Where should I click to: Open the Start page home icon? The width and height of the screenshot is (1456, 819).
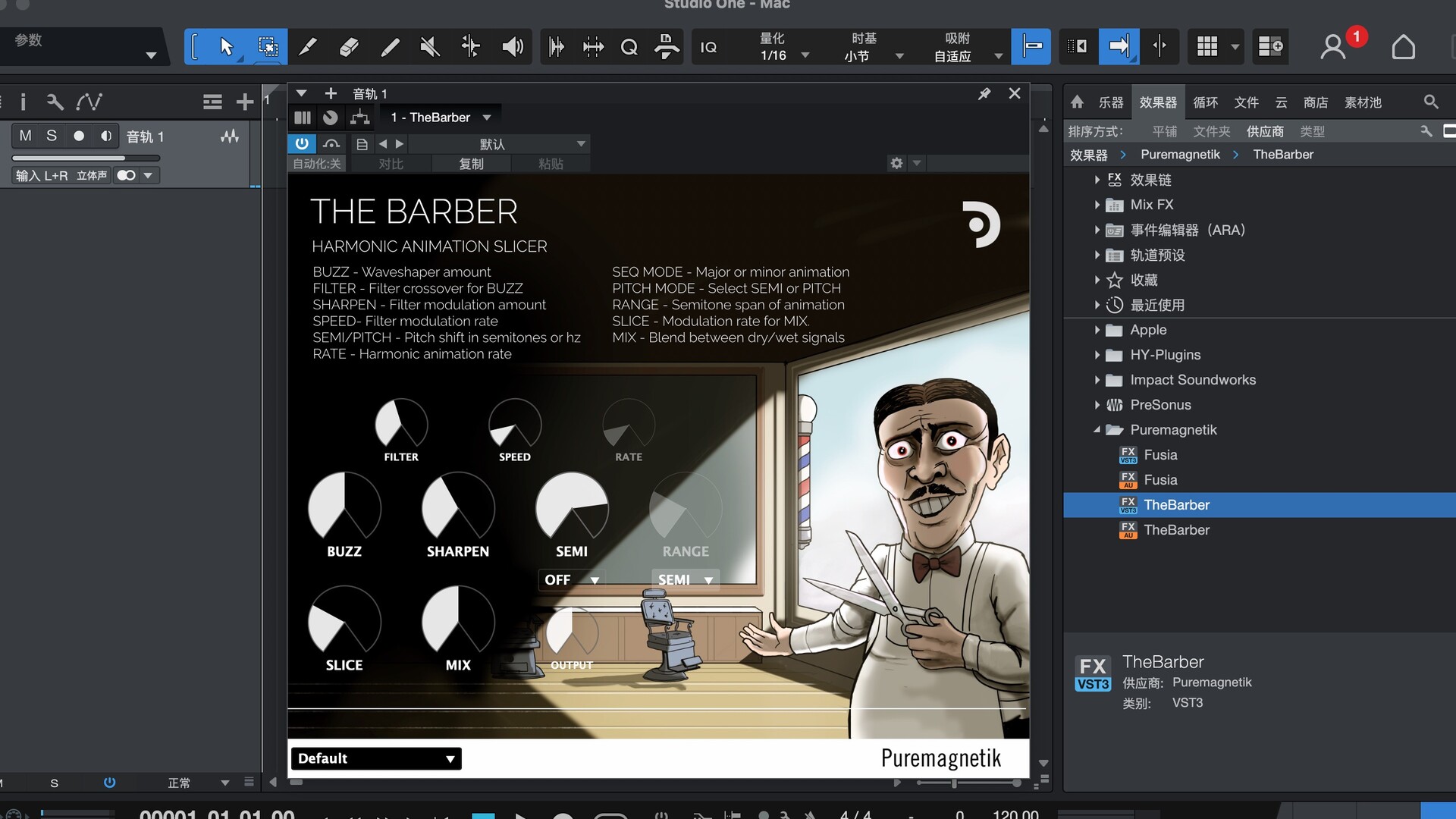(x=1404, y=47)
